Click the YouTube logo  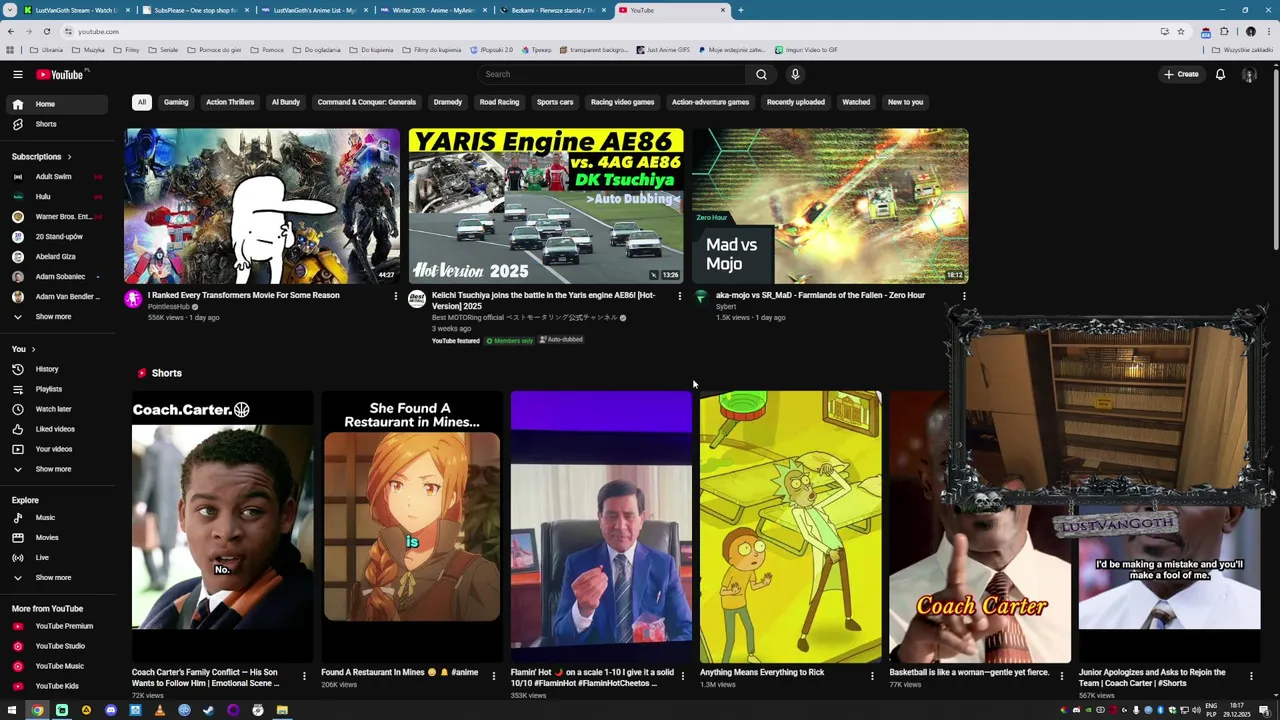coord(62,74)
